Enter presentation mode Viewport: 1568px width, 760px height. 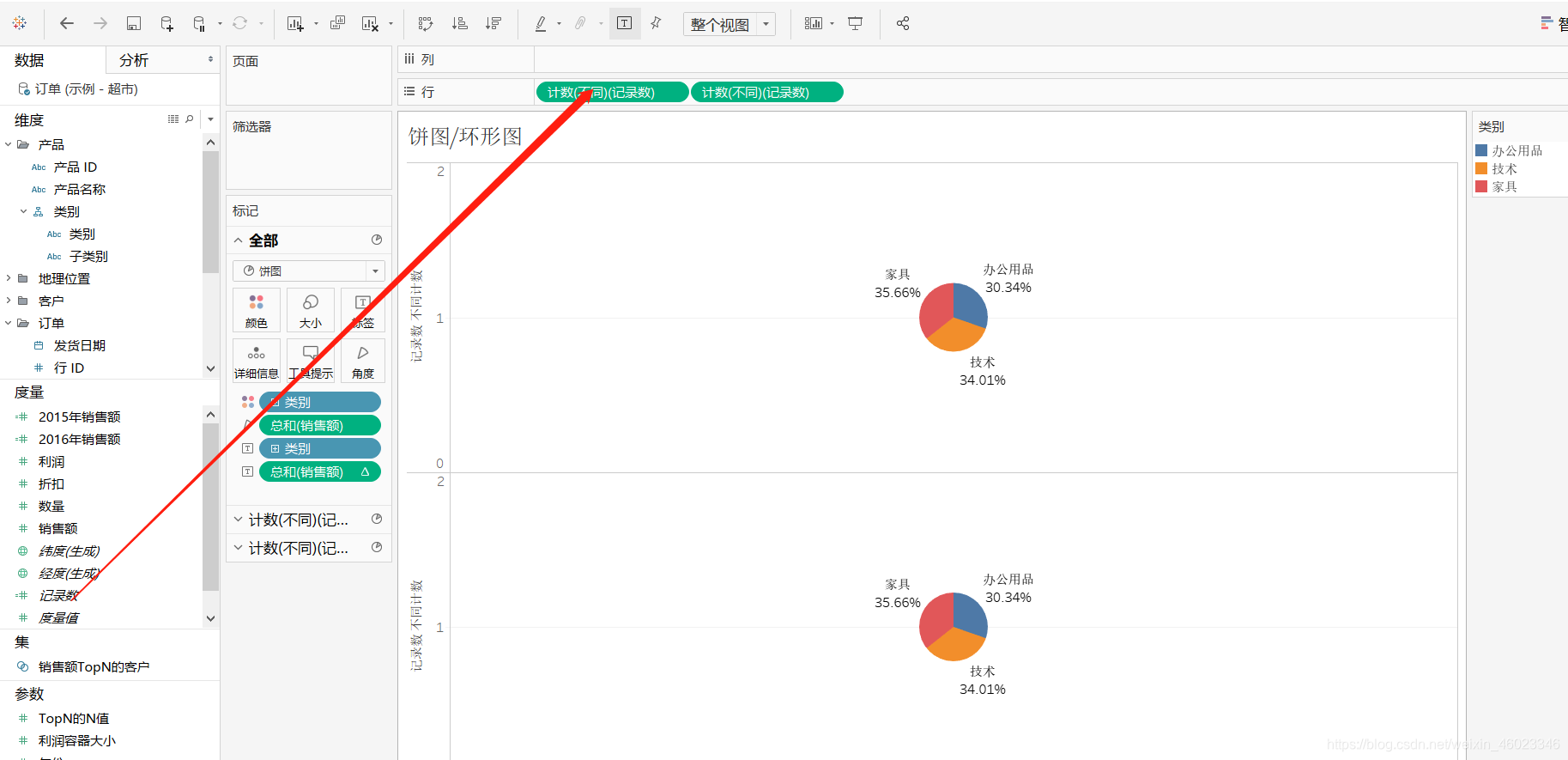(856, 23)
